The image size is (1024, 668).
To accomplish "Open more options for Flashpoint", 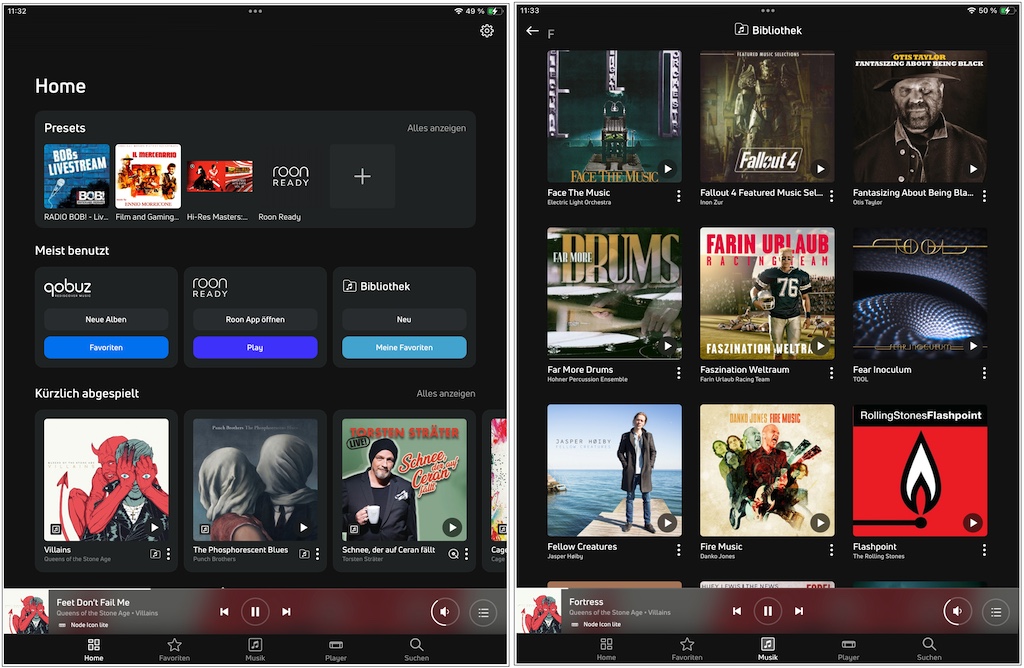I will coord(984,550).
